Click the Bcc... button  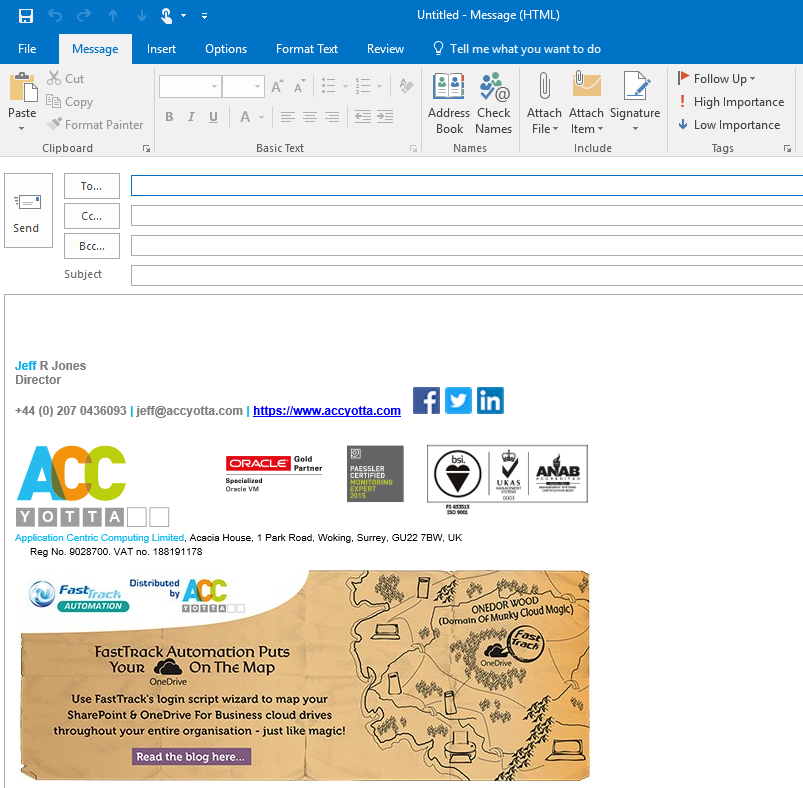tap(92, 246)
